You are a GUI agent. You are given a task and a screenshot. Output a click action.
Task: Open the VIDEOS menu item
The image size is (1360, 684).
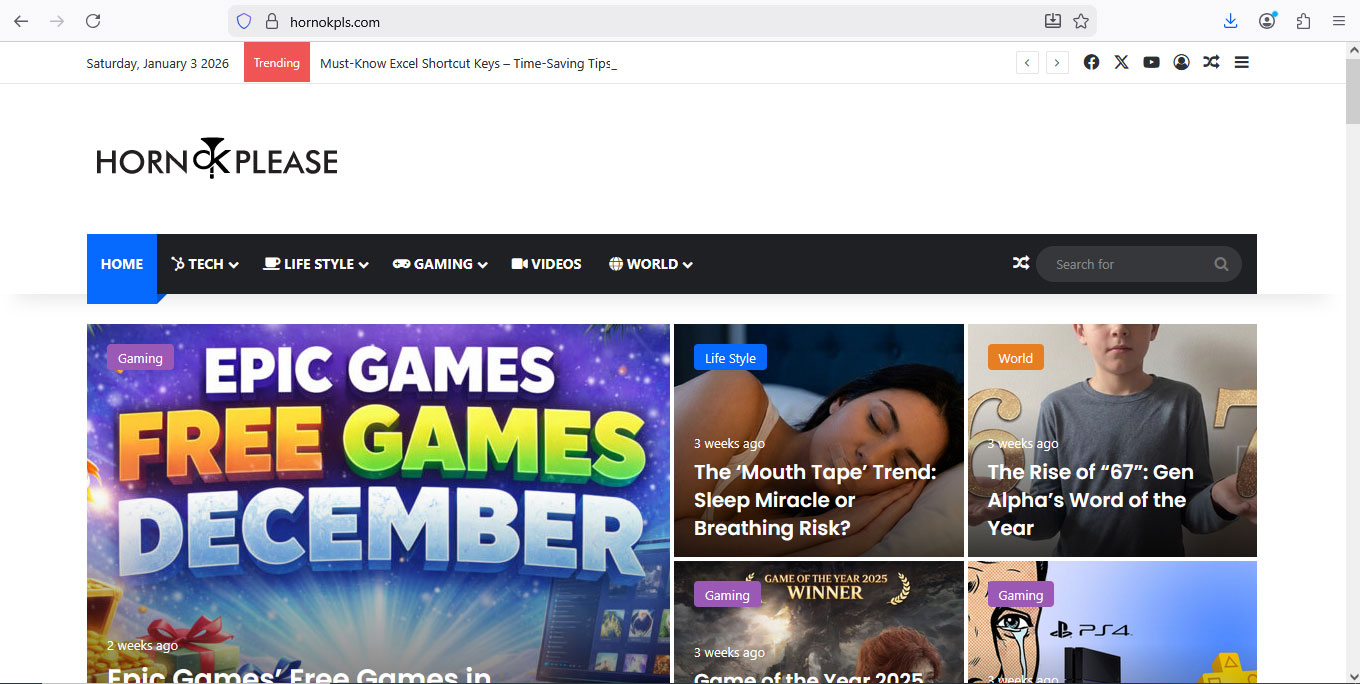pyautogui.click(x=546, y=264)
